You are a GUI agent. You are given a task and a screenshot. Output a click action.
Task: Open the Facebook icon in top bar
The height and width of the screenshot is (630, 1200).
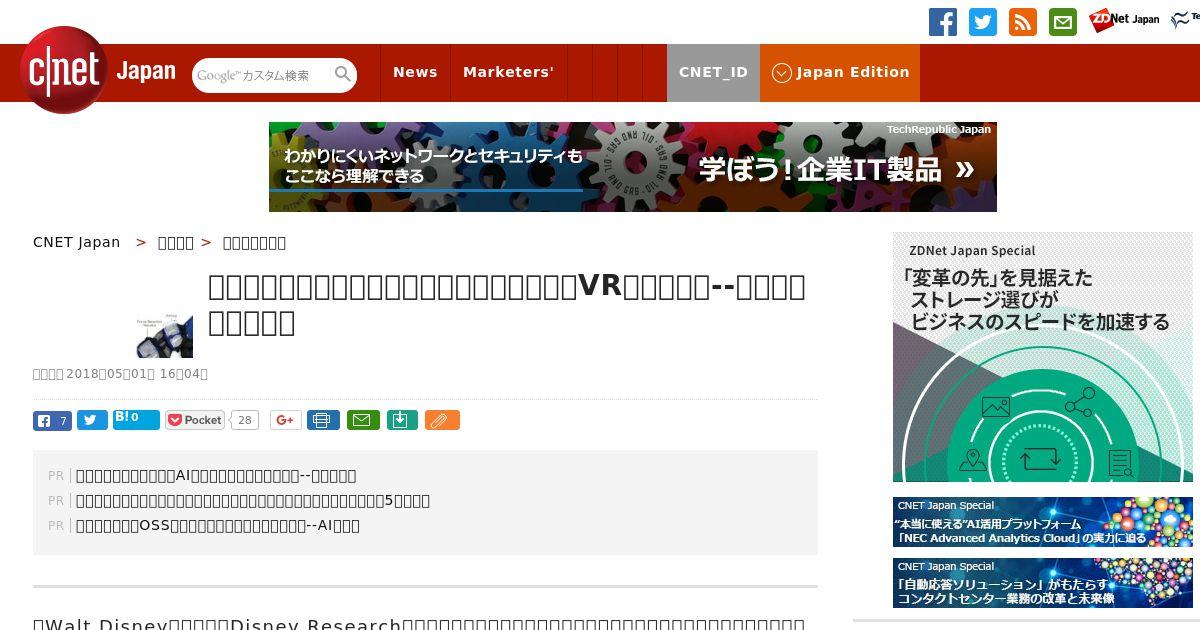pyautogui.click(x=943, y=22)
